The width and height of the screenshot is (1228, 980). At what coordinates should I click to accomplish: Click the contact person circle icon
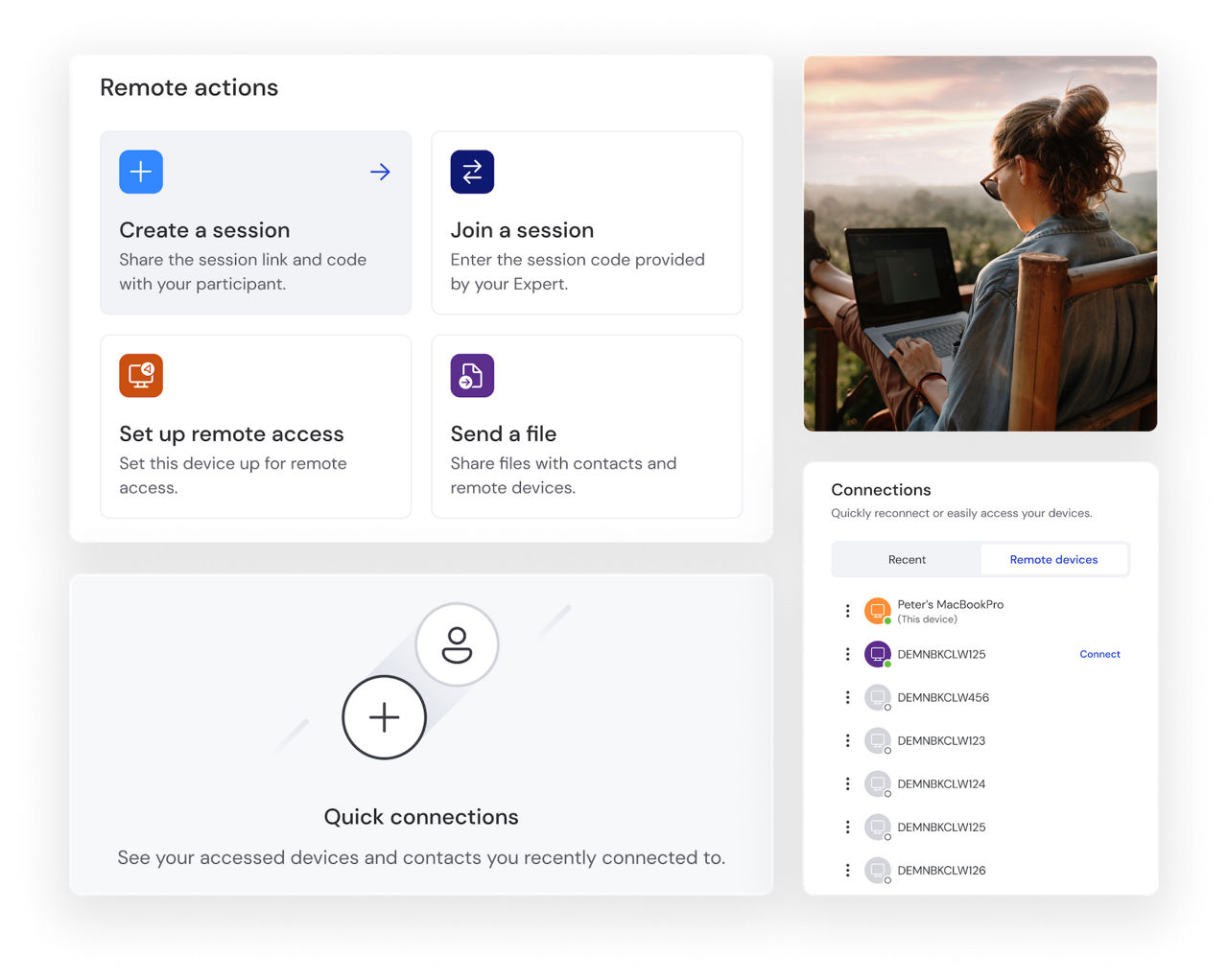tap(457, 644)
